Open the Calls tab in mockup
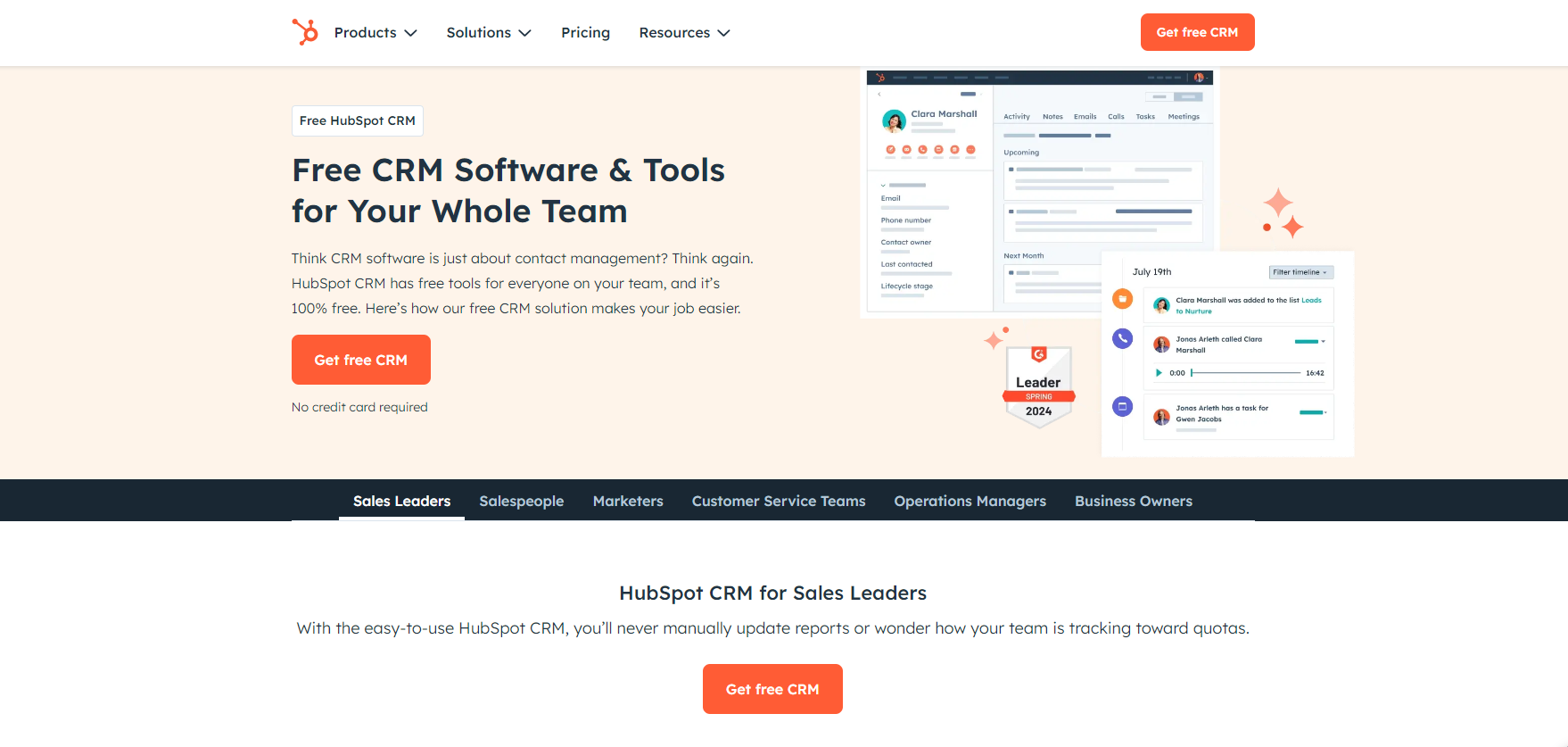This screenshot has width=1568, height=747. click(1116, 117)
